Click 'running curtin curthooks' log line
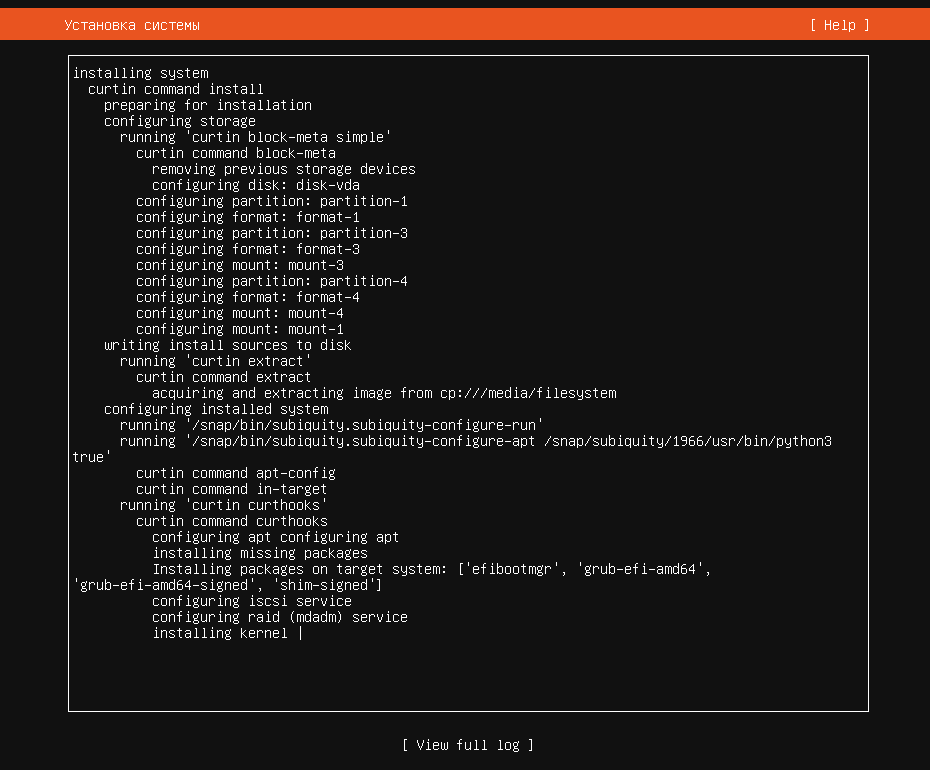 (x=224, y=505)
